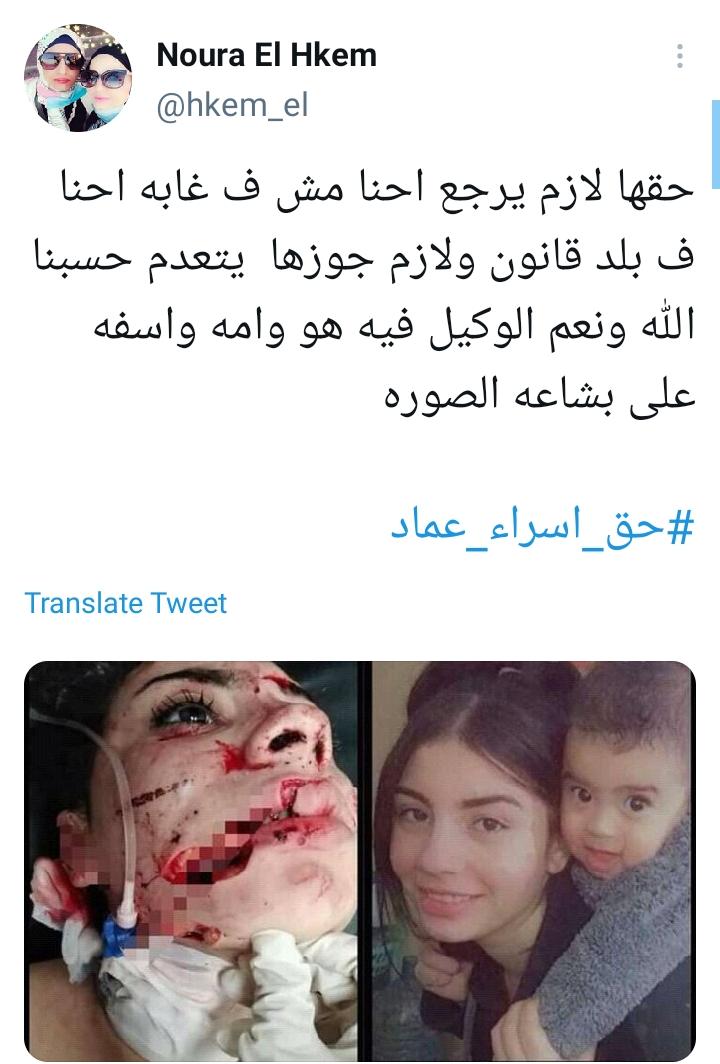
Task: Click the hash symbol of the hashtag
Action: 681,528
